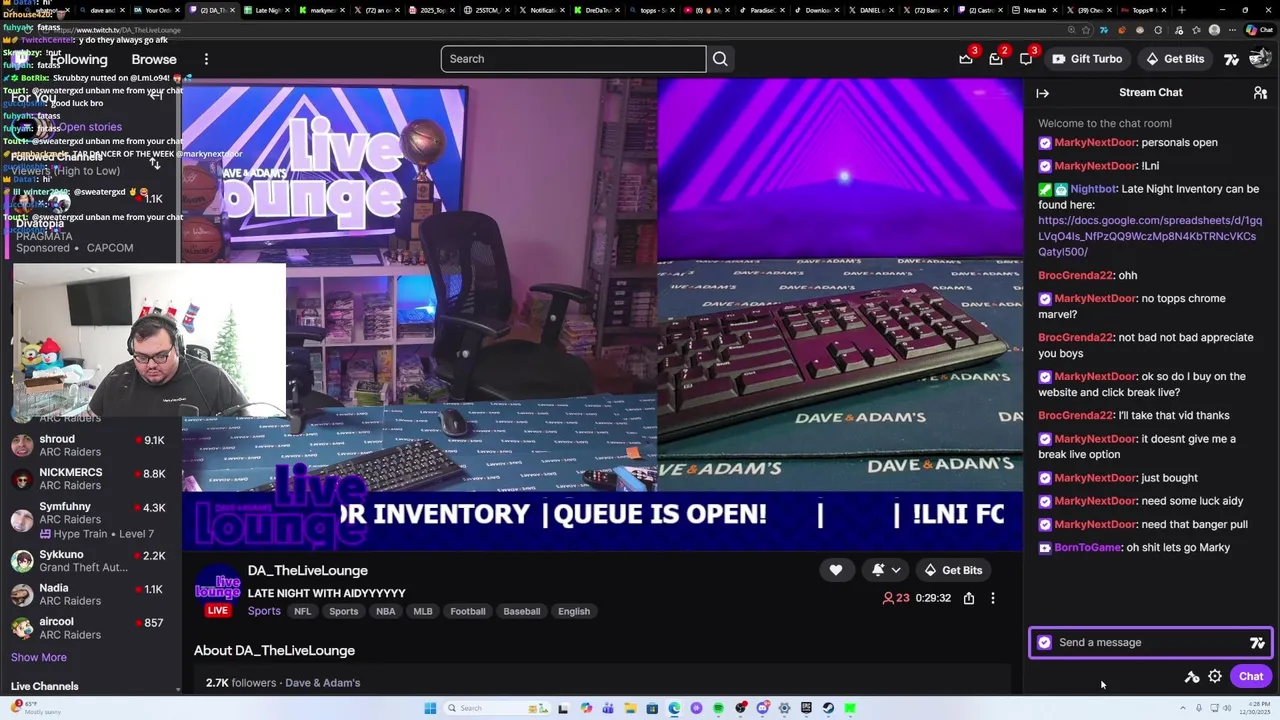Click BornToGame username in chat

click(x=1088, y=548)
